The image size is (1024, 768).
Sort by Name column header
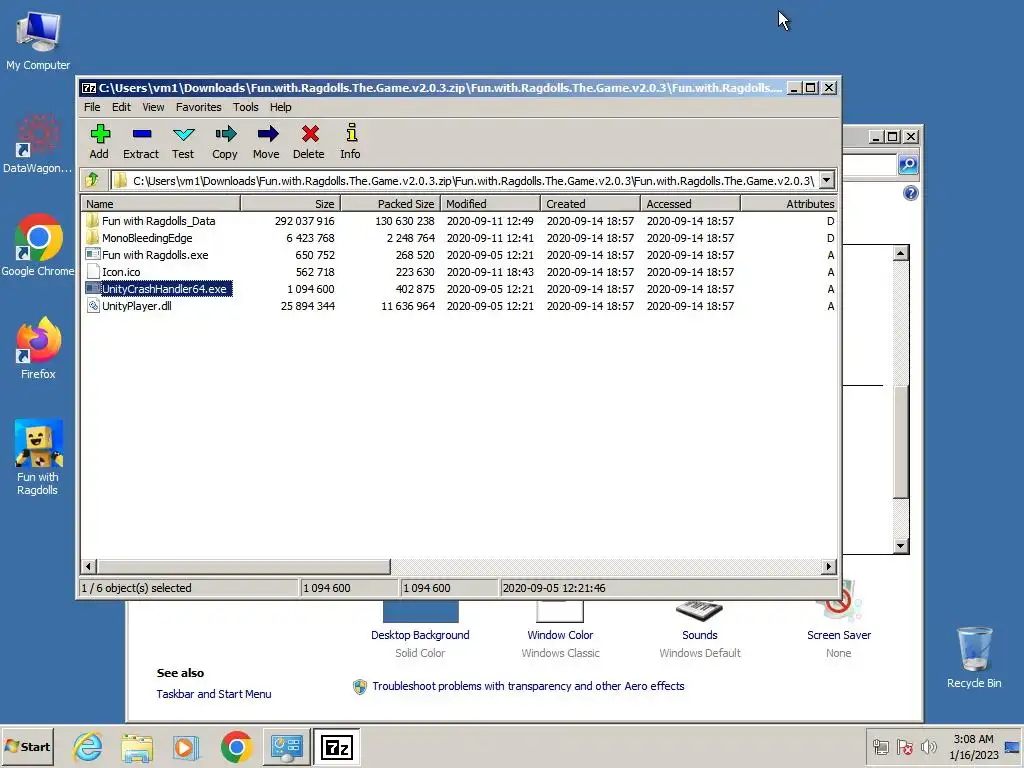point(161,204)
